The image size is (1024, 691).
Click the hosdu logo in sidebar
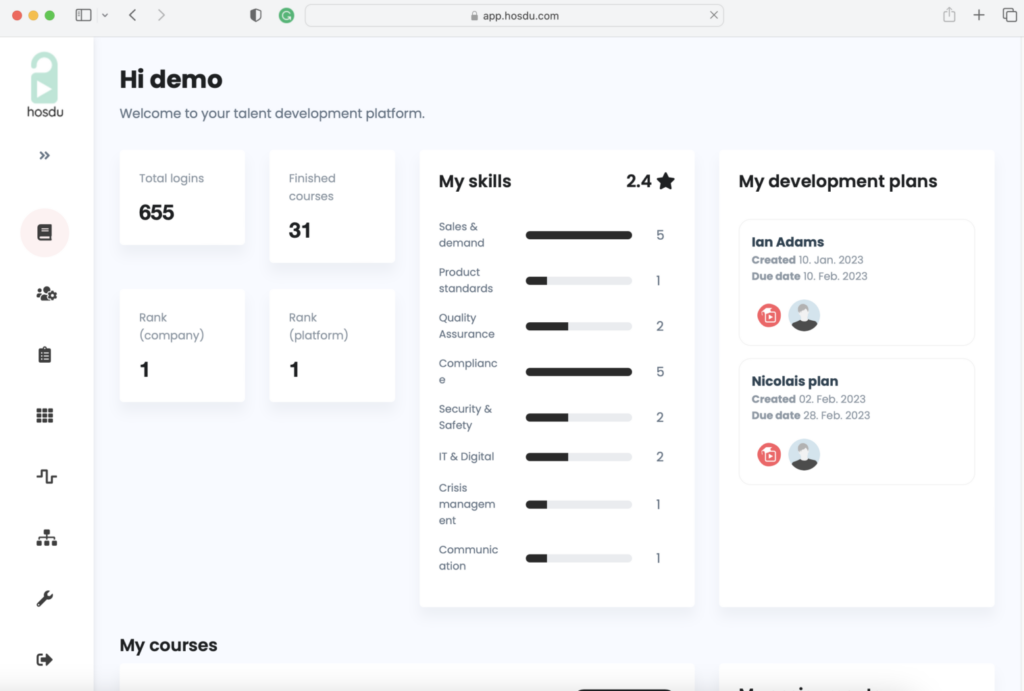44,85
